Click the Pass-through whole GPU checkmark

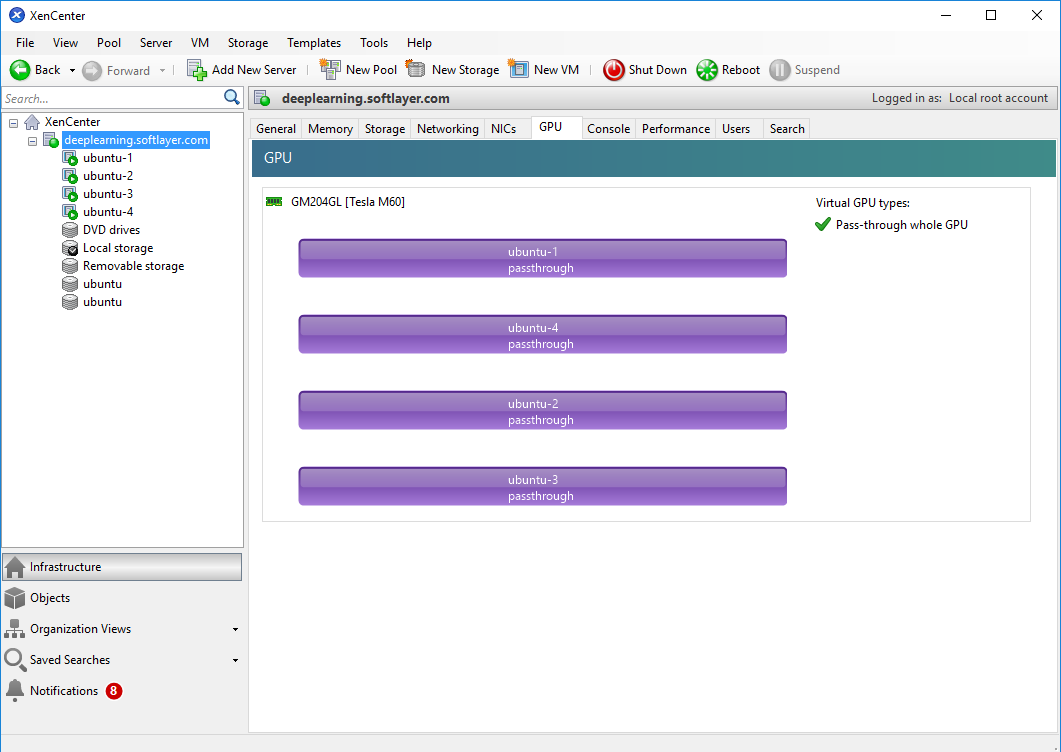[x=823, y=224]
